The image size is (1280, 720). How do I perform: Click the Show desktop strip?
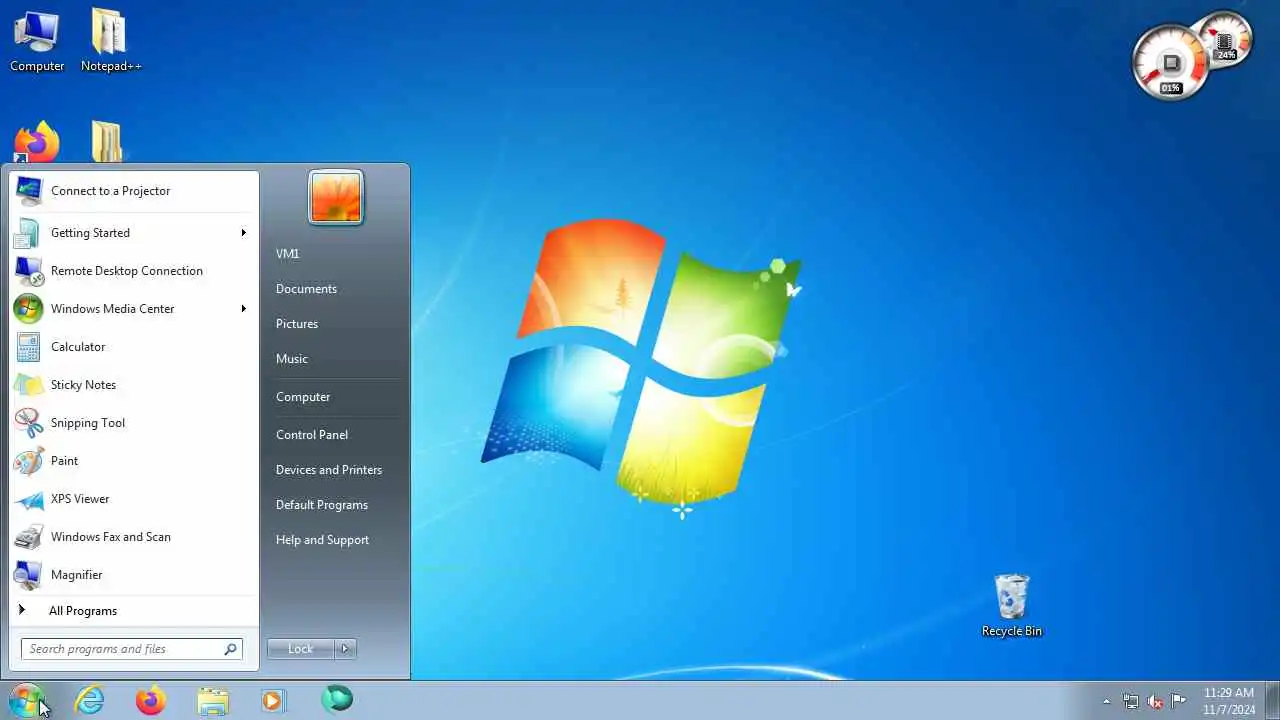[1273, 701]
